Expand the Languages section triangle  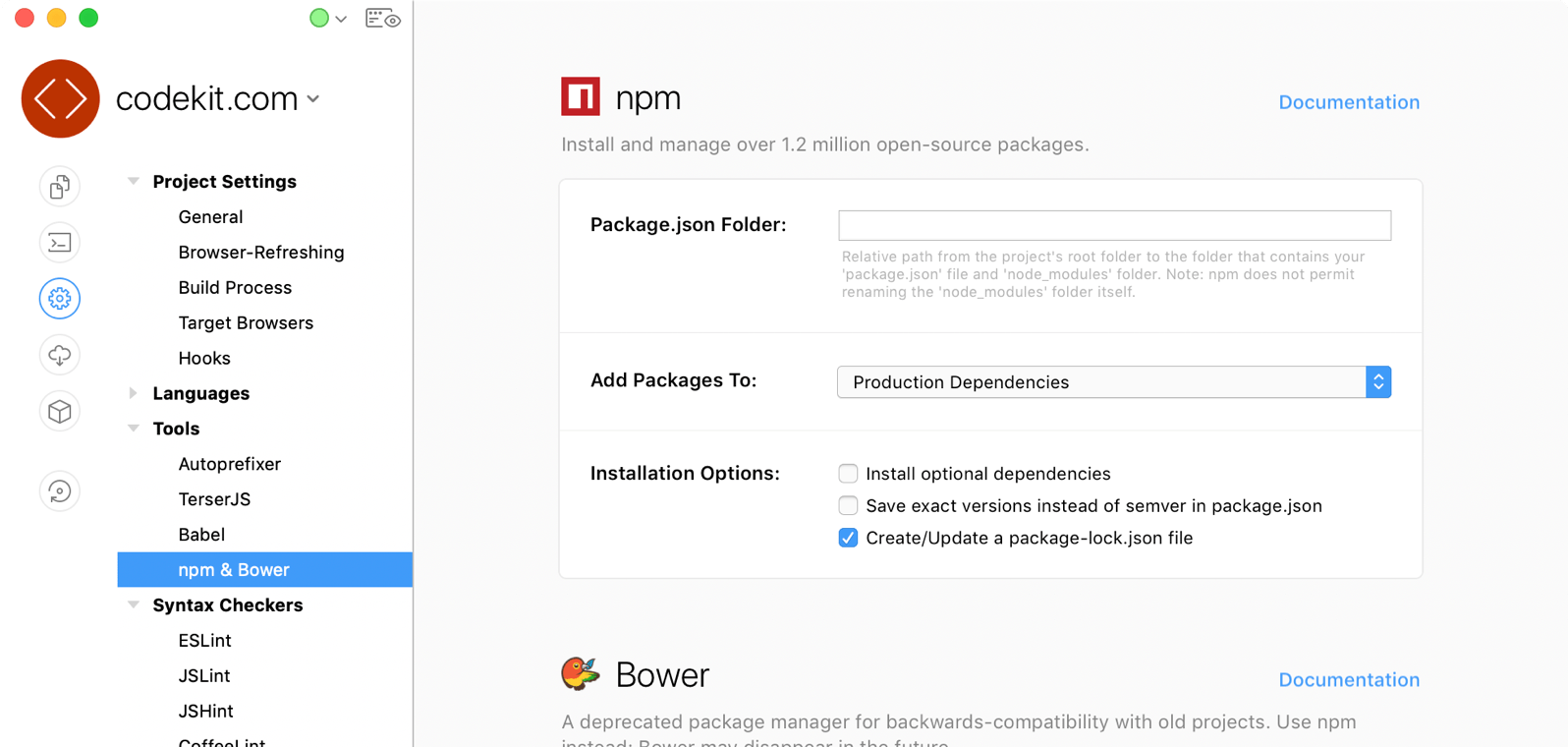[x=134, y=393]
